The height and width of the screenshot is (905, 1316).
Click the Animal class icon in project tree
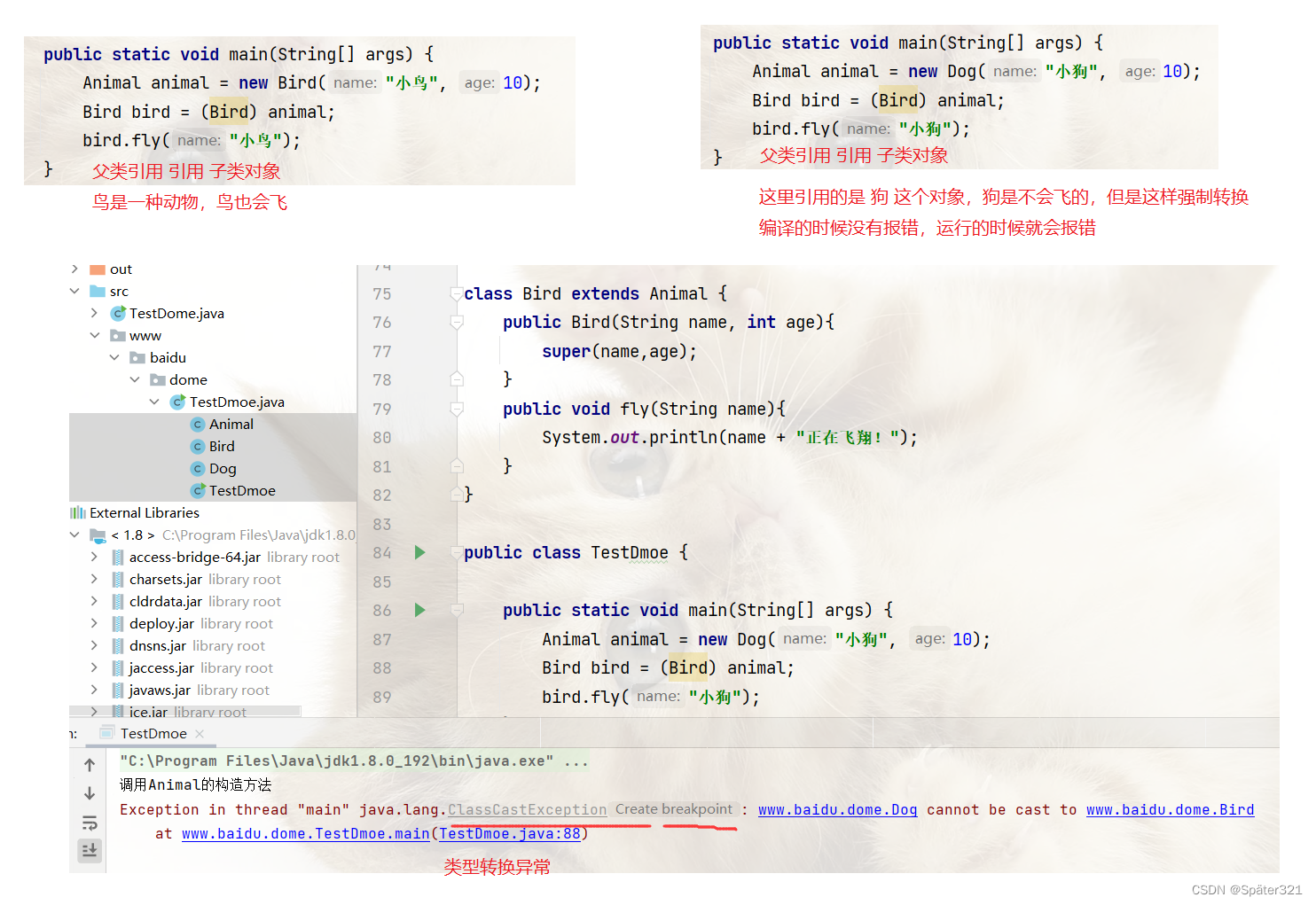tap(198, 425)
